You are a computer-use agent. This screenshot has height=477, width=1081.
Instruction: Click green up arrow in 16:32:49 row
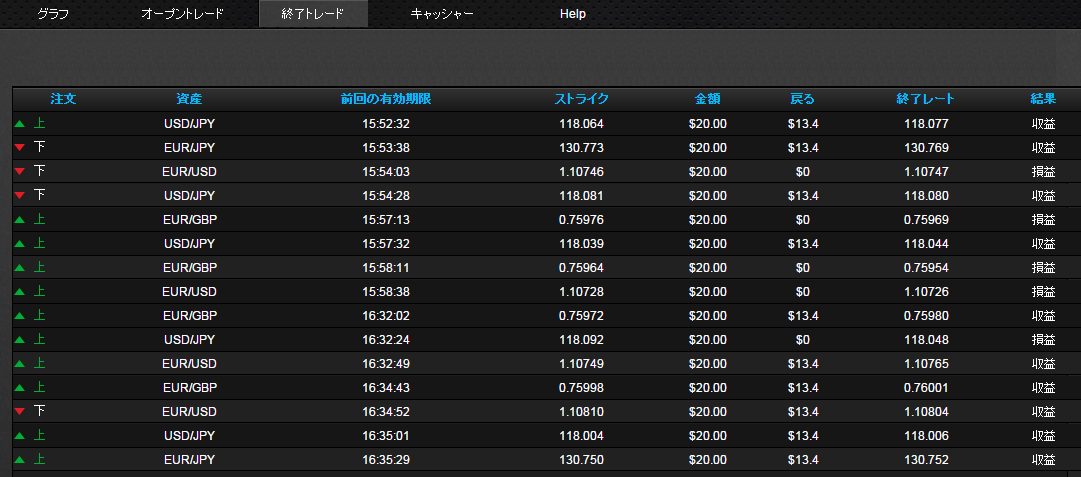(x=20, y=363)
